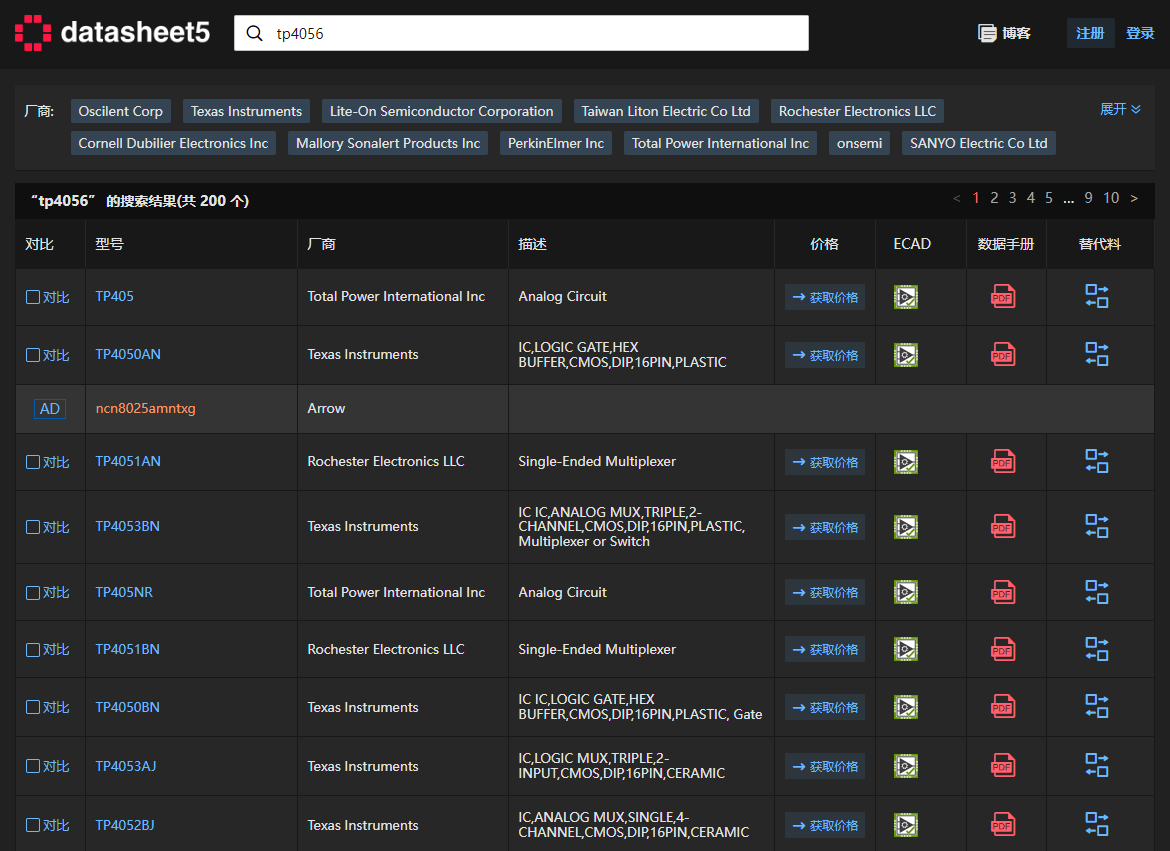Check compare box for TP4052BJ
This screenshot has height=851, width=1170.
(33, 825)
